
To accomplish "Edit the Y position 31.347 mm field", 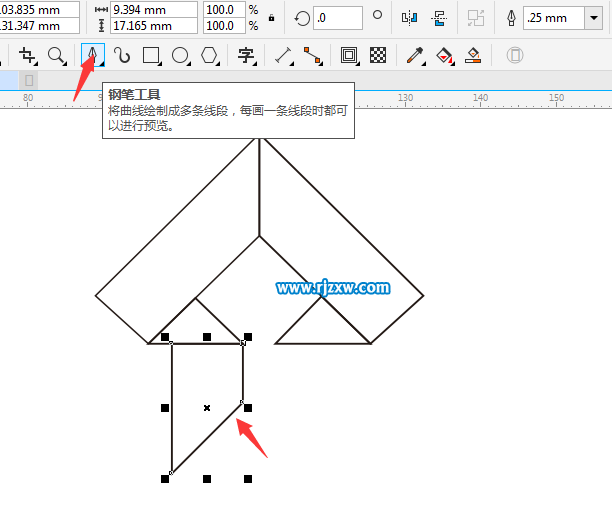I will point(39,26).
